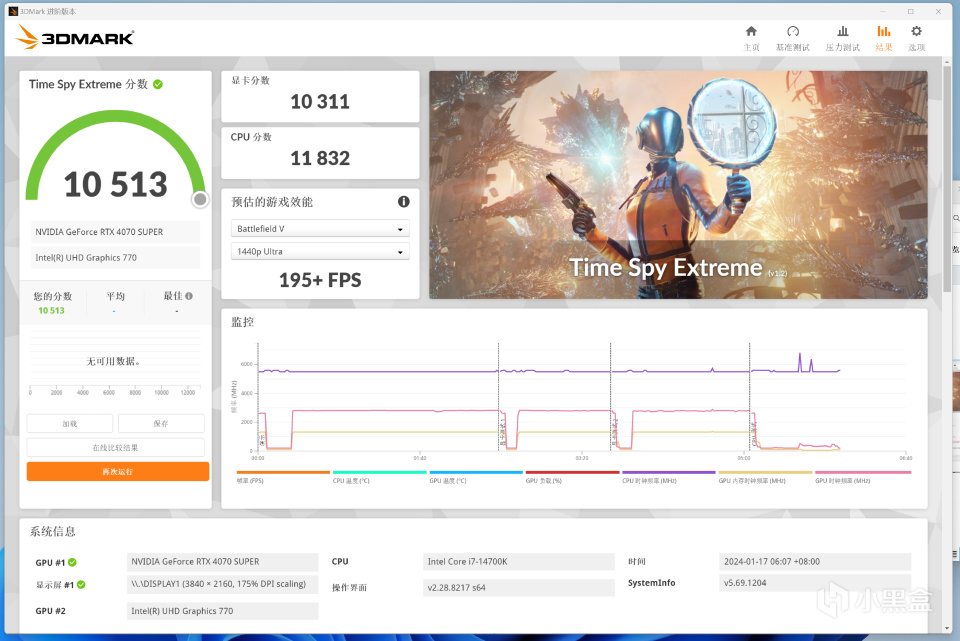Open the Battlefield V game dropdown
This screenshot has width=960, height=641.
[x=320, y=228]
